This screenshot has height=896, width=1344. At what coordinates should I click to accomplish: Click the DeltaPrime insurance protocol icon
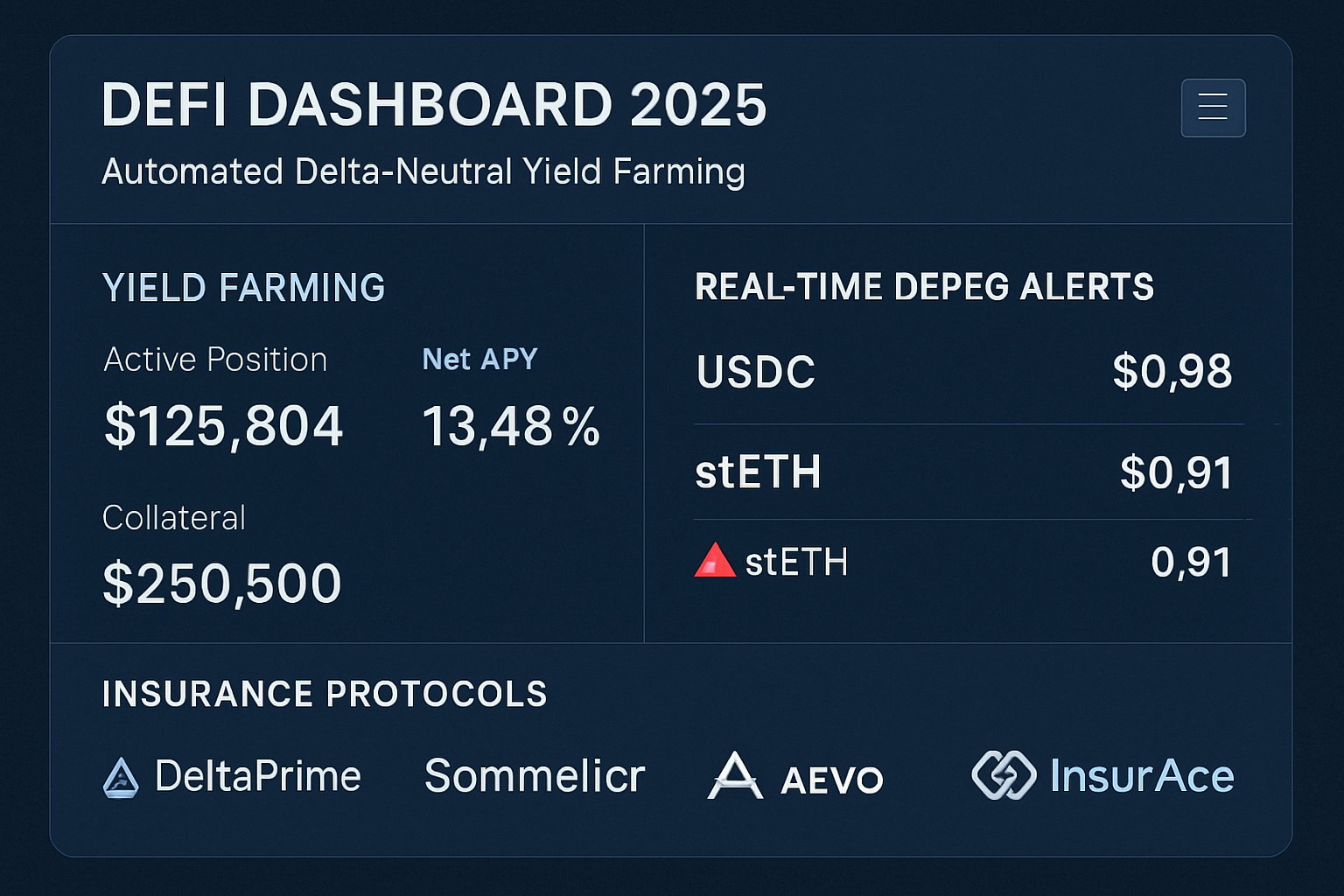pyautogui.click(x=121, y=777)
